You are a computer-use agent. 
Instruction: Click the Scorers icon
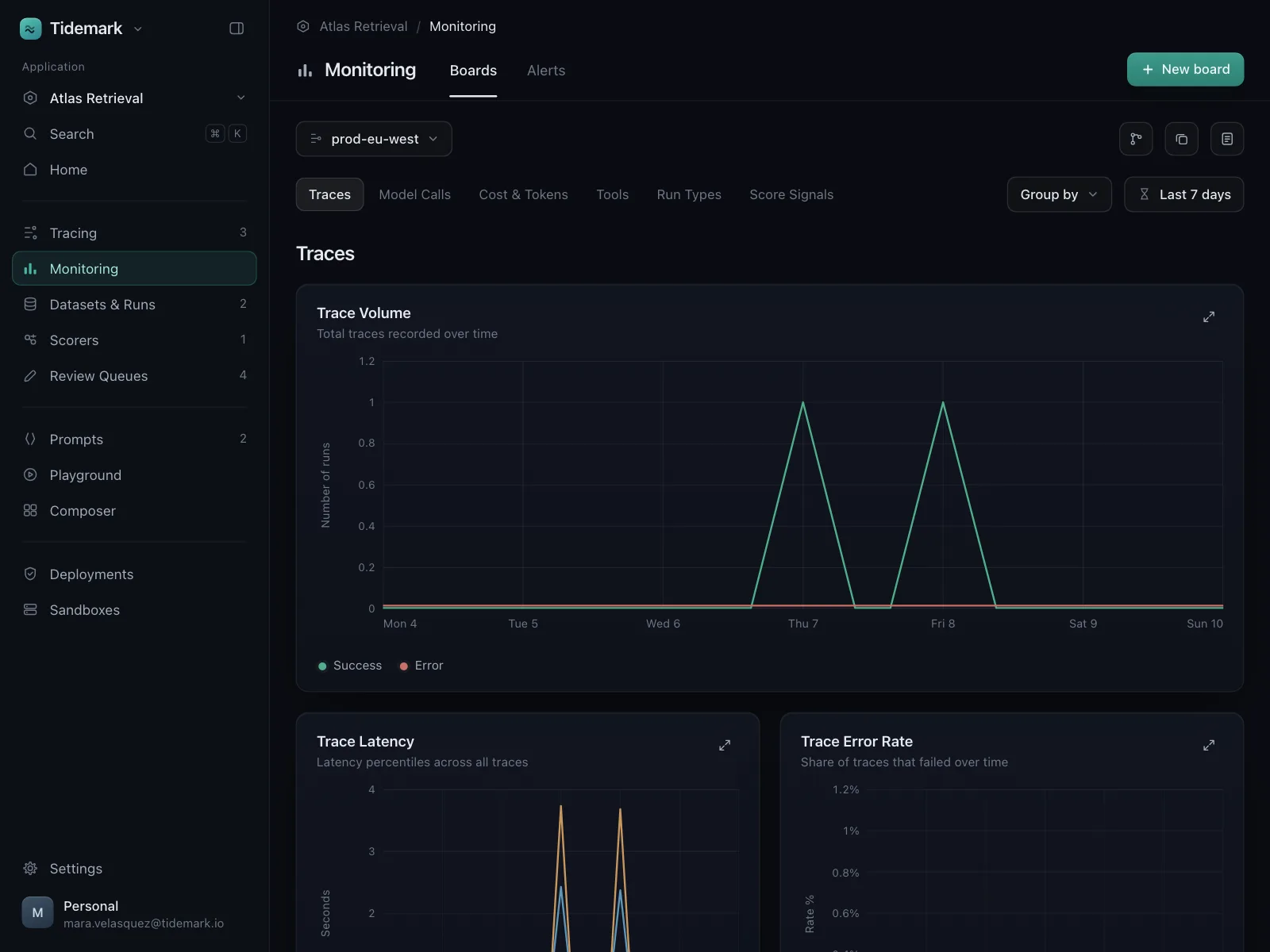[x=30, y=340]
